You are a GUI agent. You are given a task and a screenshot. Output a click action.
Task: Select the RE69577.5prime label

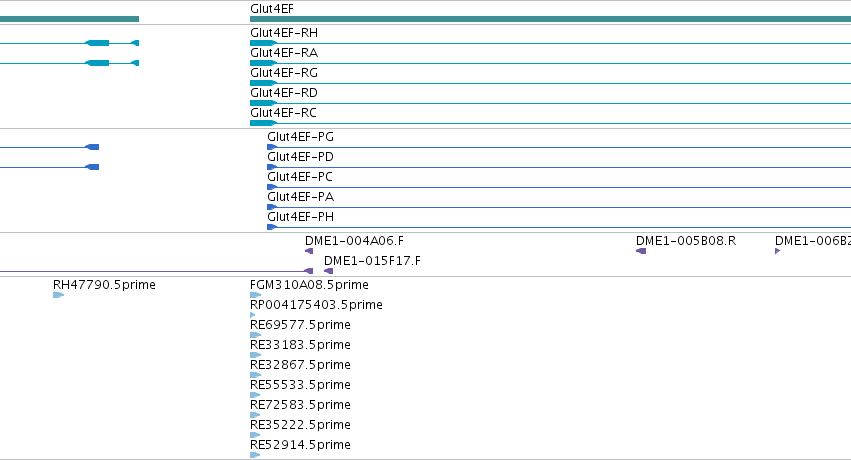[300, 325]
